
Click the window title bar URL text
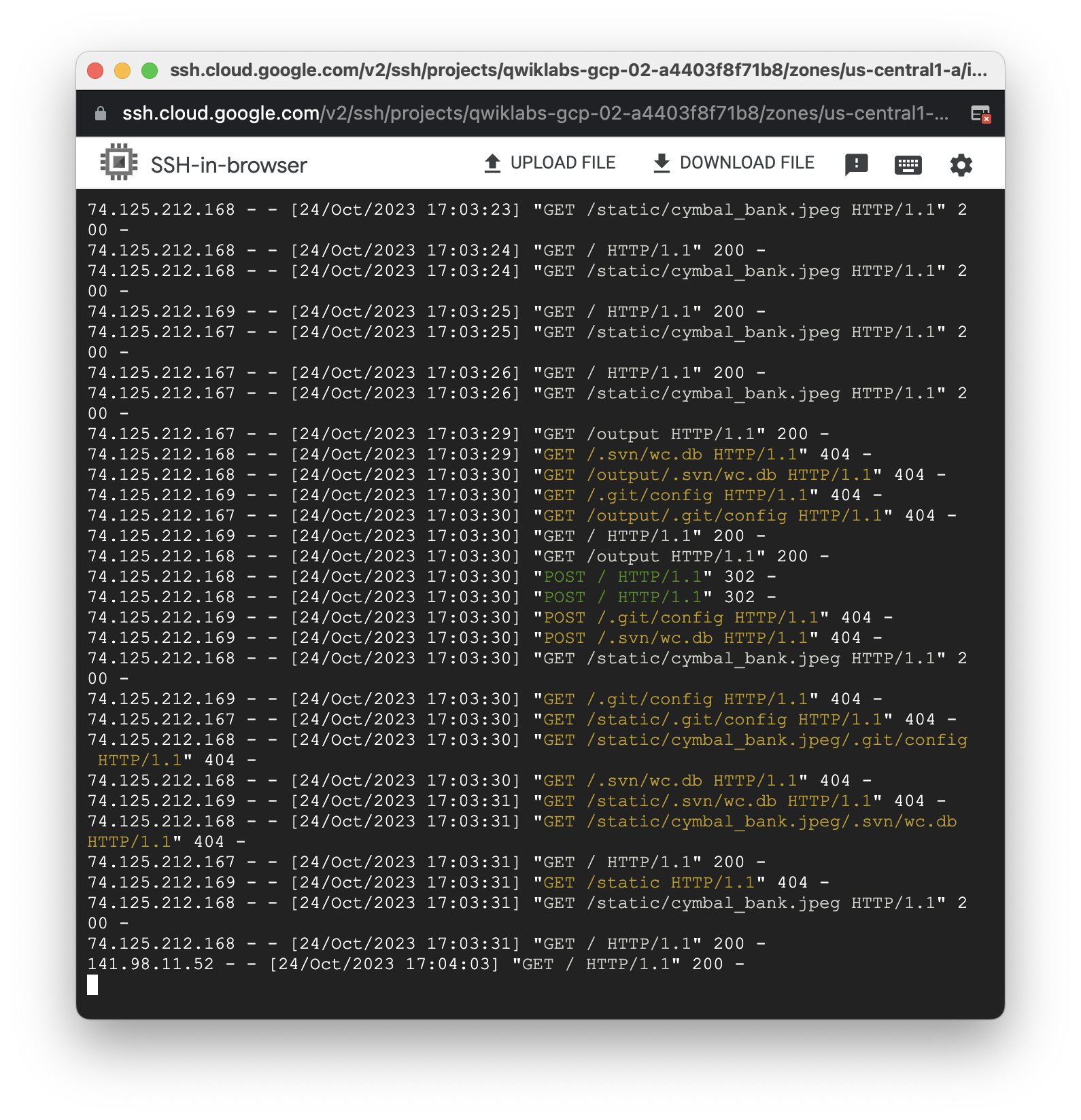pos(579,70)
